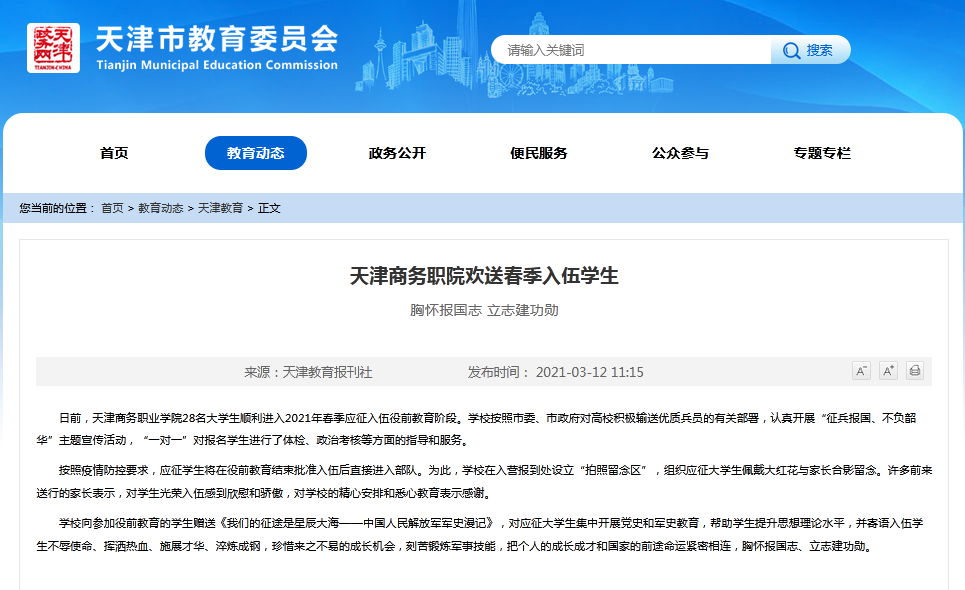This screenshot has height=590, width=965.
Task: Click 首页 in the breadcrumb path
Action: pos(112,208)
